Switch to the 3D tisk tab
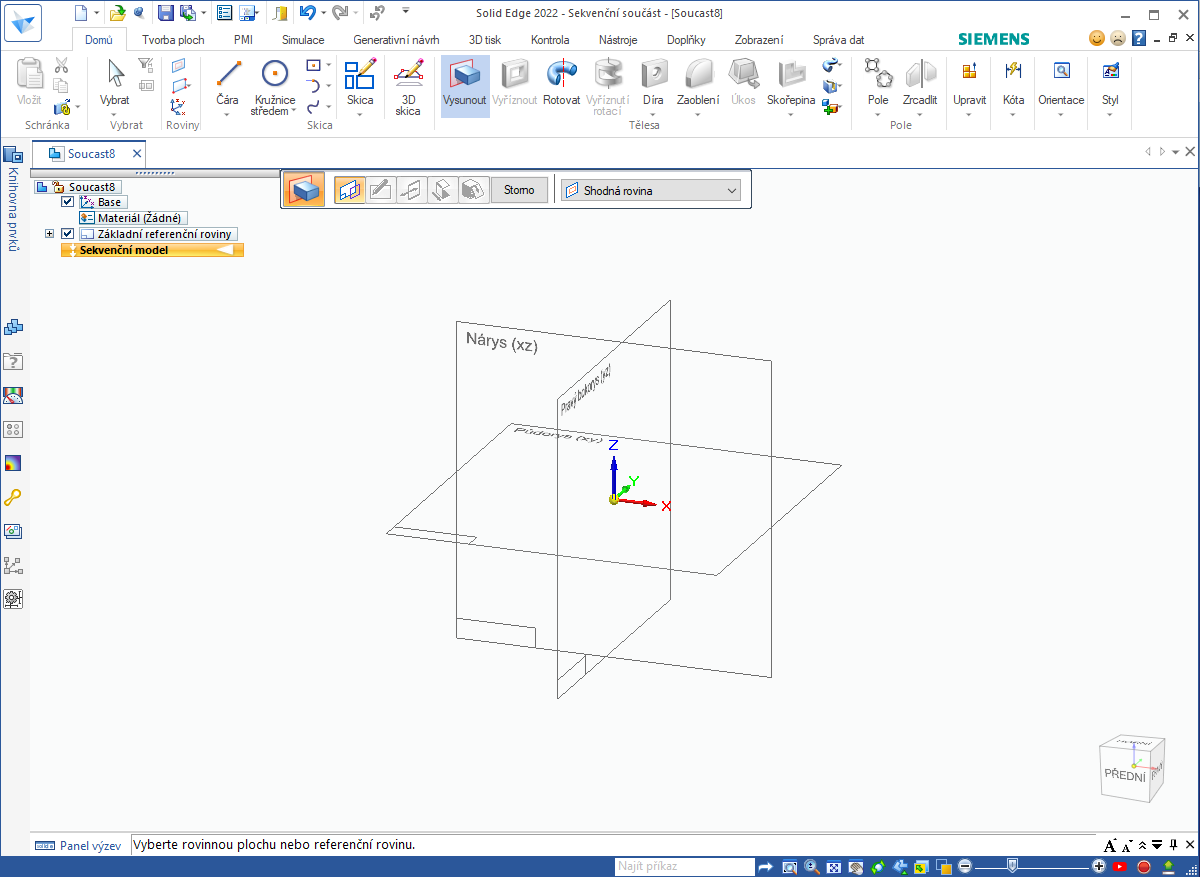 (x=485, y=40)
